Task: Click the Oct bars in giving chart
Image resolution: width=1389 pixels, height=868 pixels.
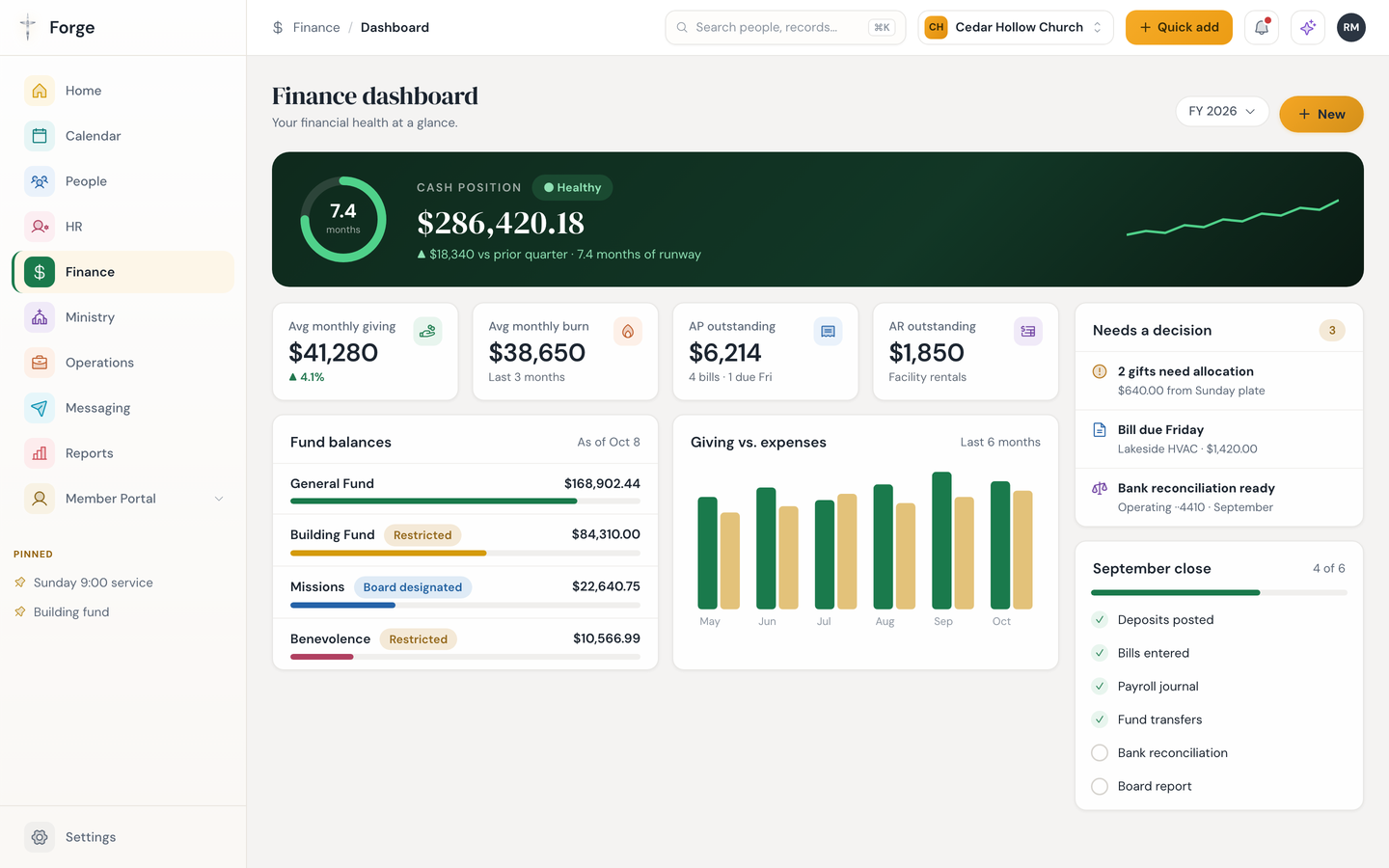Action: pos(1012,545)
